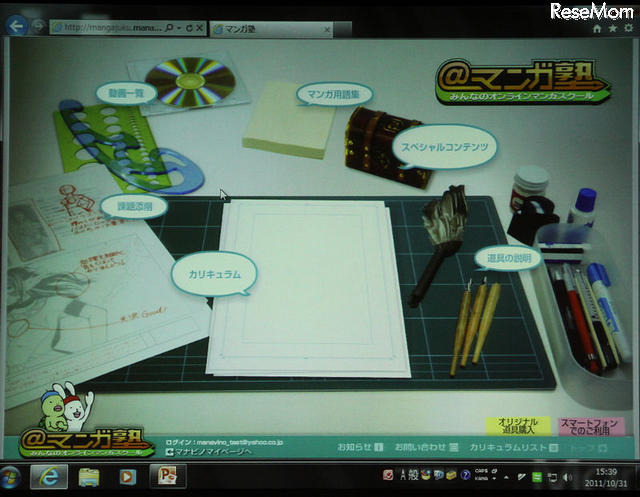
Task: Close the マンガ塾 tab
Action: 327,30
